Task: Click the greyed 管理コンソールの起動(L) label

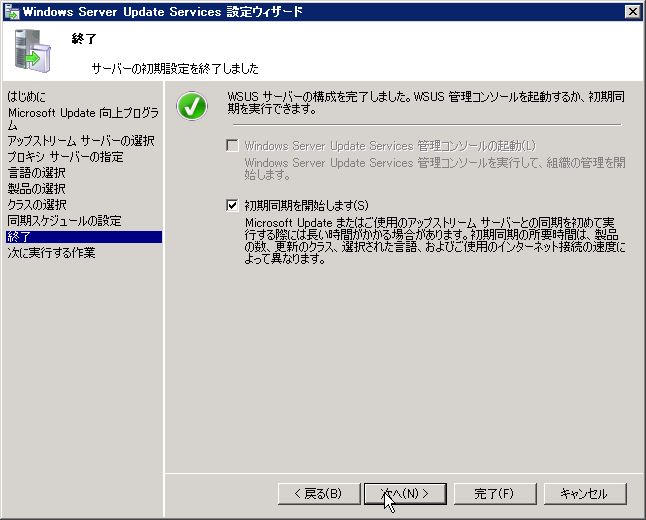Action: 390,145
